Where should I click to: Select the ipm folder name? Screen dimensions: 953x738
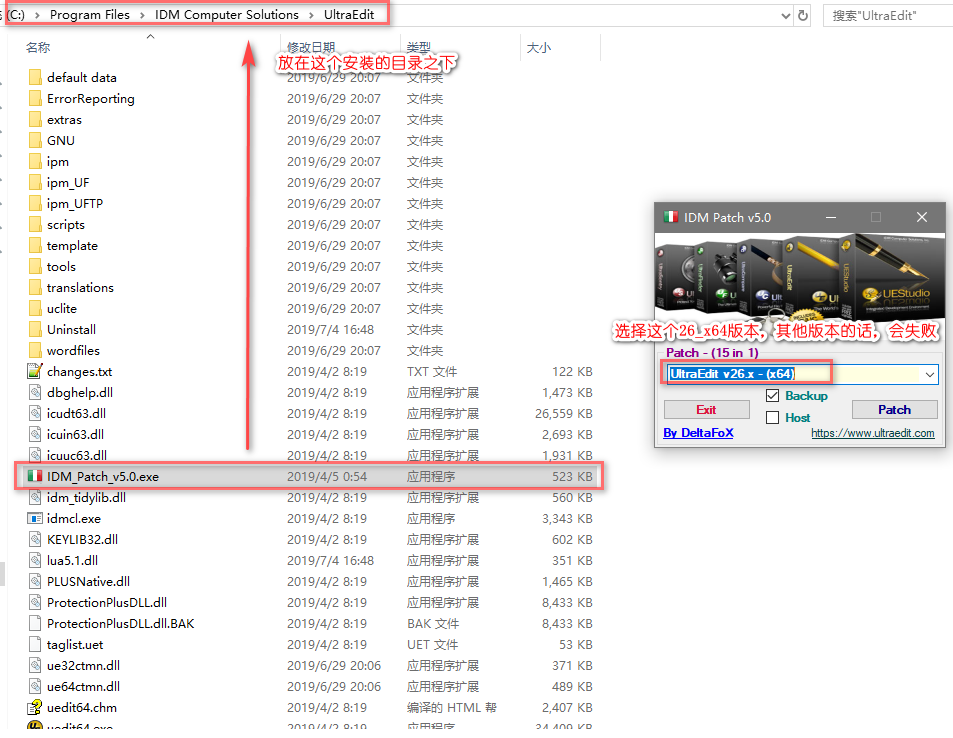pos(58,162)
